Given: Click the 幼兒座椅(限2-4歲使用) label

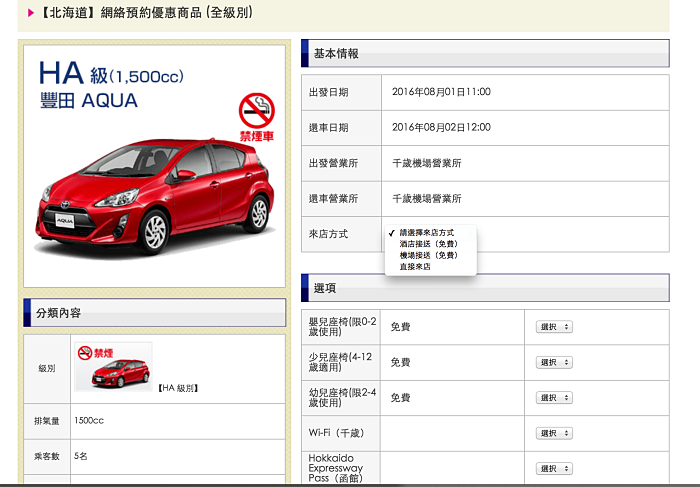Looking at the screenshot, I should click(x=342, y=397).
